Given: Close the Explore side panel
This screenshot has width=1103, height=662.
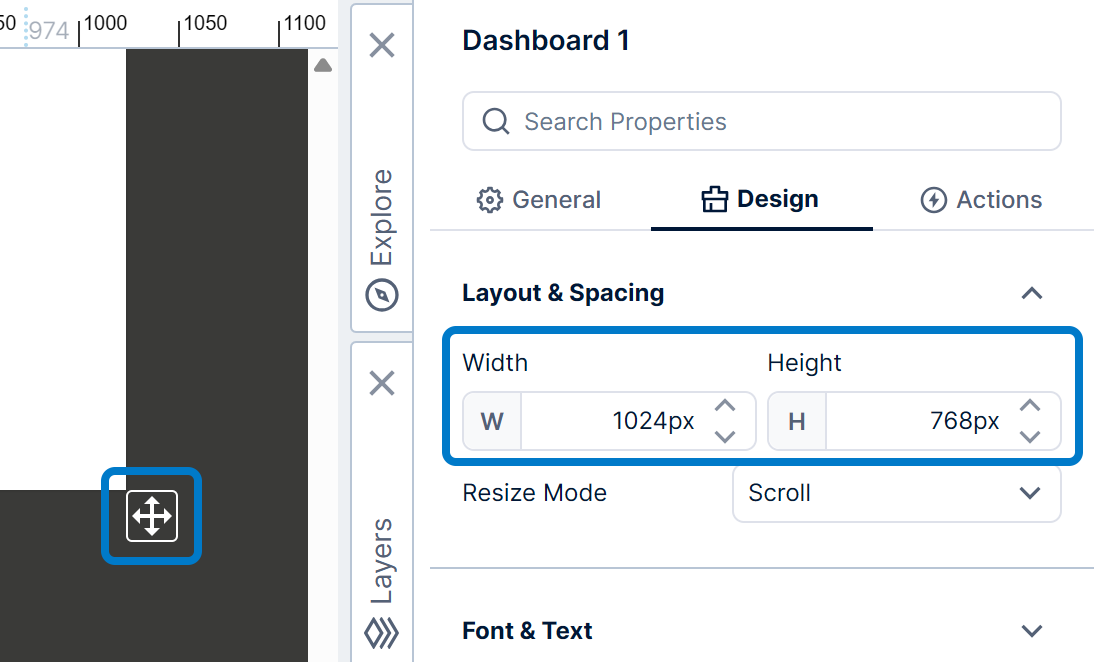Looking at the screenshot, I should (x=381, y=46).
